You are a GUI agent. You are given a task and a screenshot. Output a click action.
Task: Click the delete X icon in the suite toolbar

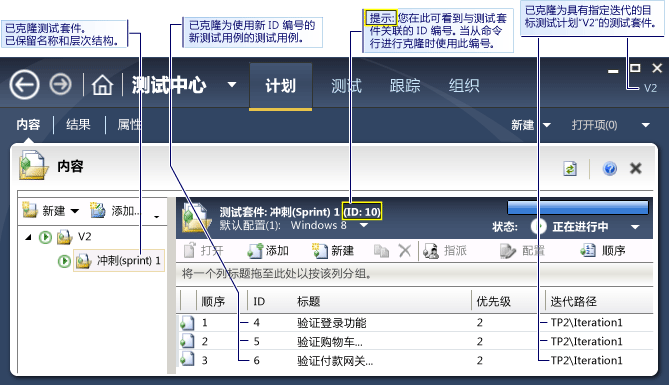coord(404,251)
